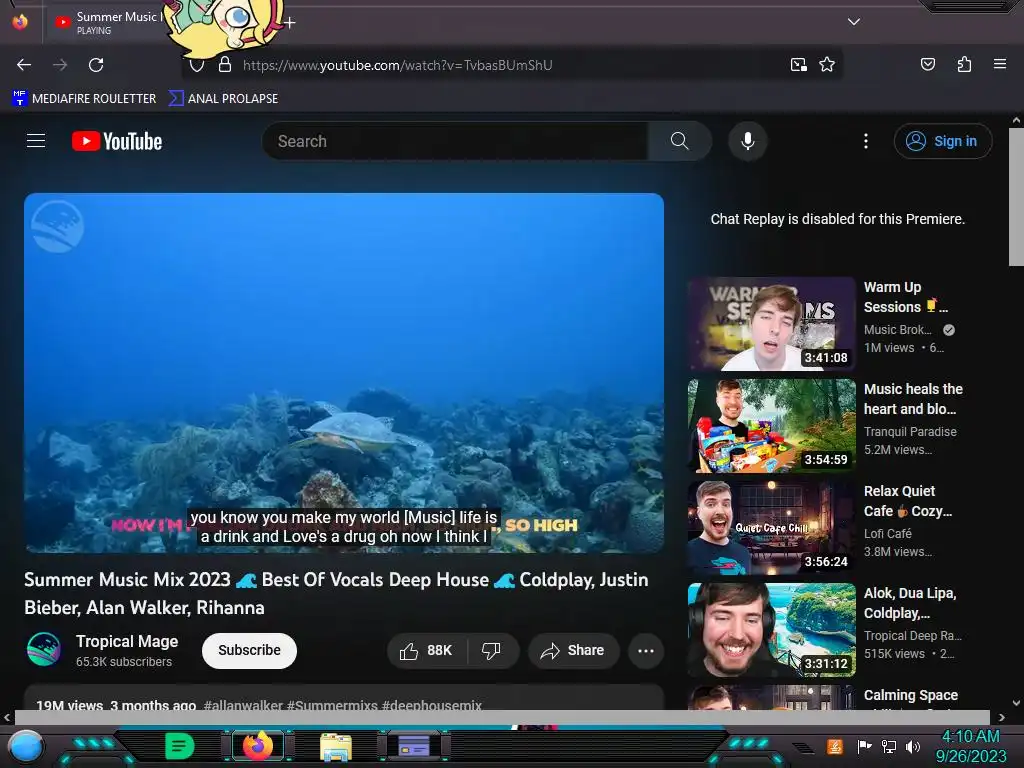Open the Start orb on the taskbar

pos(27,747)
